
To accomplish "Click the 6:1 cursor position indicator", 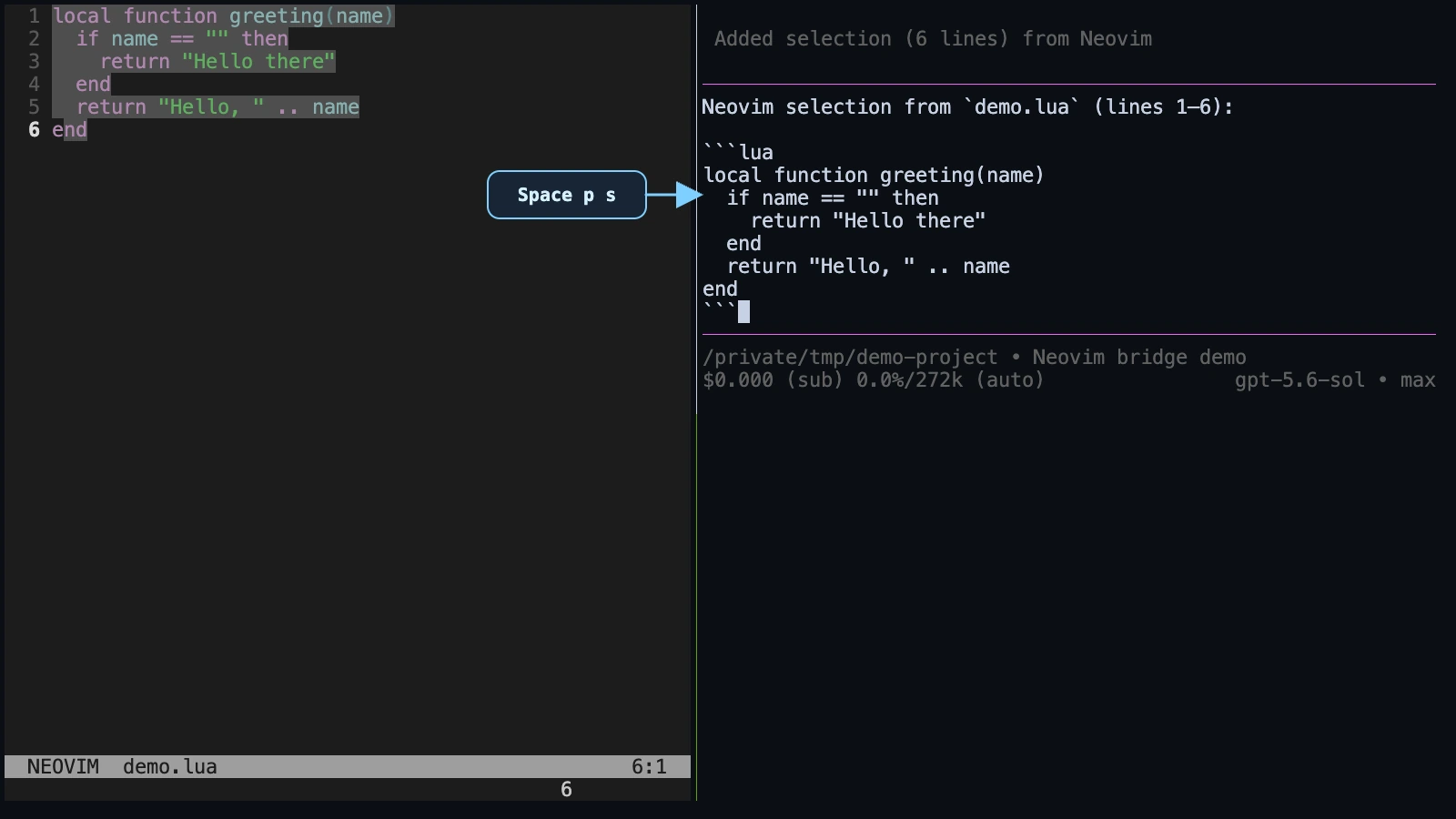I will (649, 767).
